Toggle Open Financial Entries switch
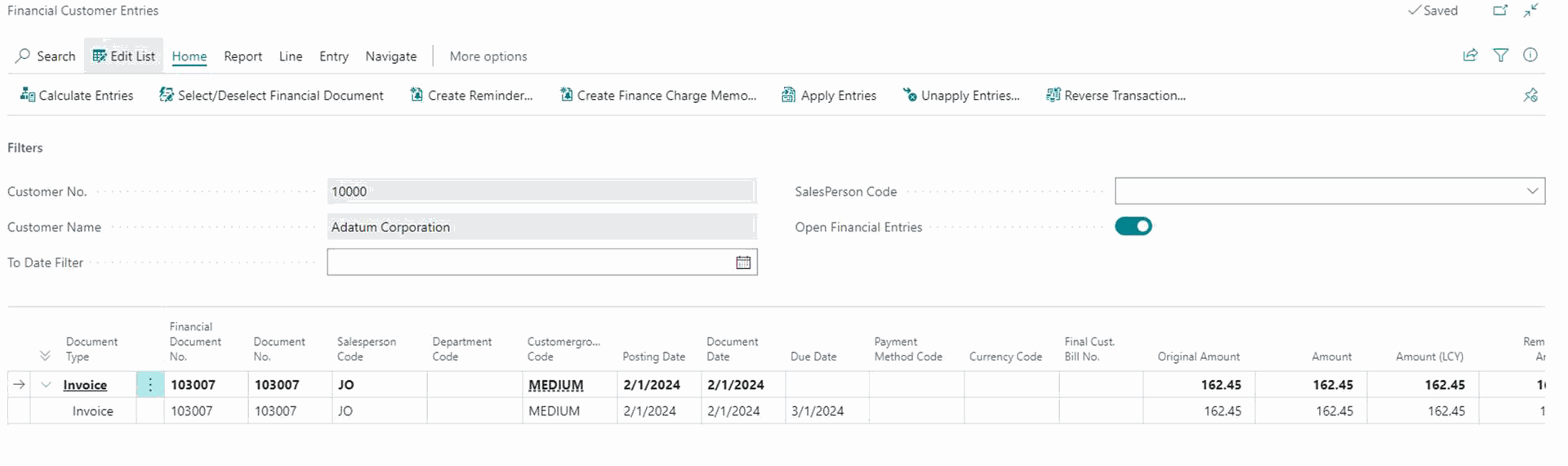This screenshot has height=466, width=1568. coord(1134,226)
